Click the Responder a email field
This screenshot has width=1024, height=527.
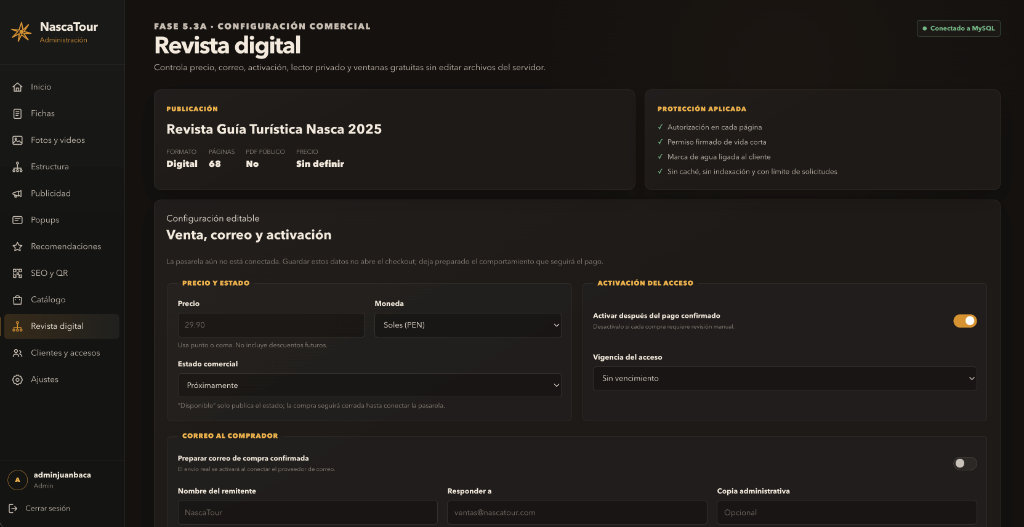coord(577,513)
